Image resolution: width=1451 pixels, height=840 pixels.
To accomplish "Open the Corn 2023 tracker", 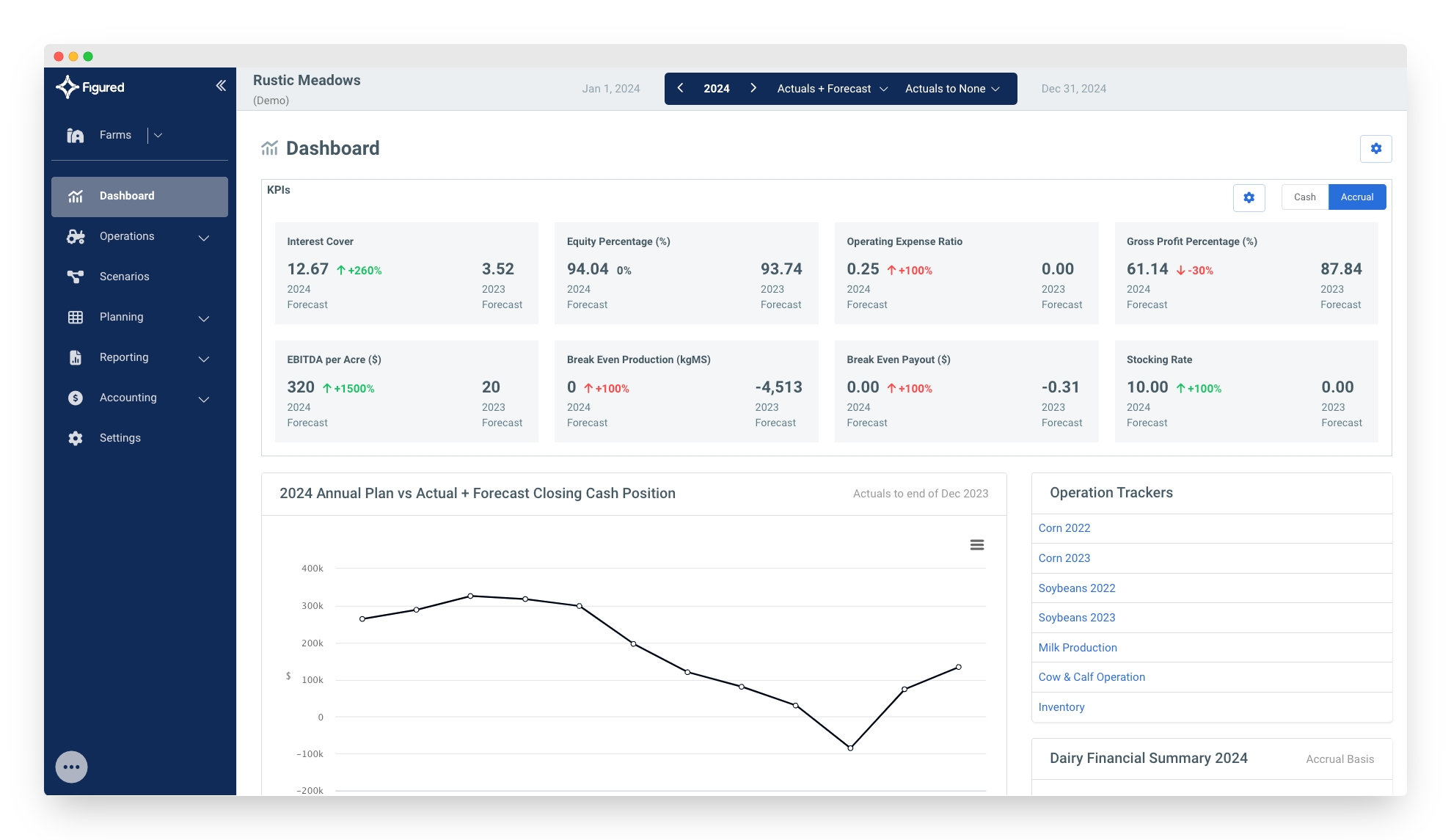I will [1064, 558].
